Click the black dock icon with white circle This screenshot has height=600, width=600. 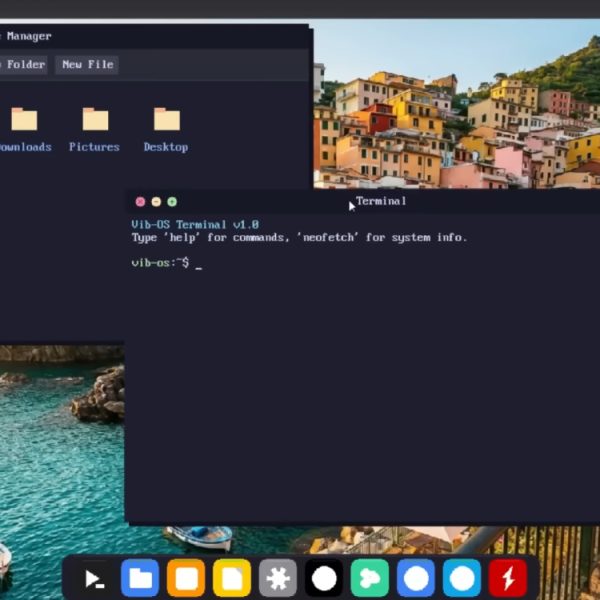[324, 578]
